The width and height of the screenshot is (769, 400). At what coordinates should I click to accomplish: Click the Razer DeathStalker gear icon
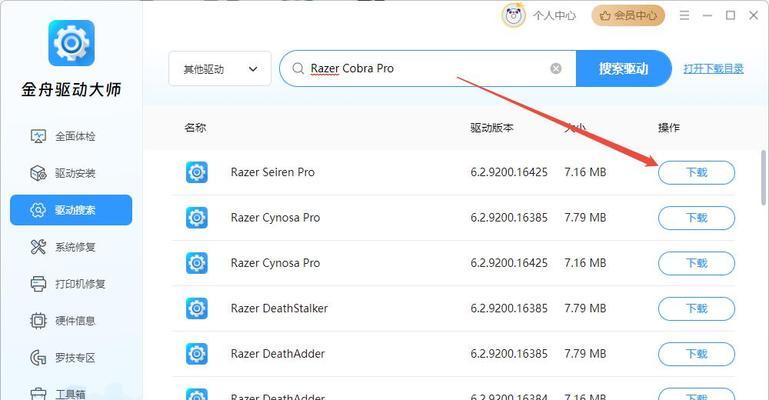[197, 308]
